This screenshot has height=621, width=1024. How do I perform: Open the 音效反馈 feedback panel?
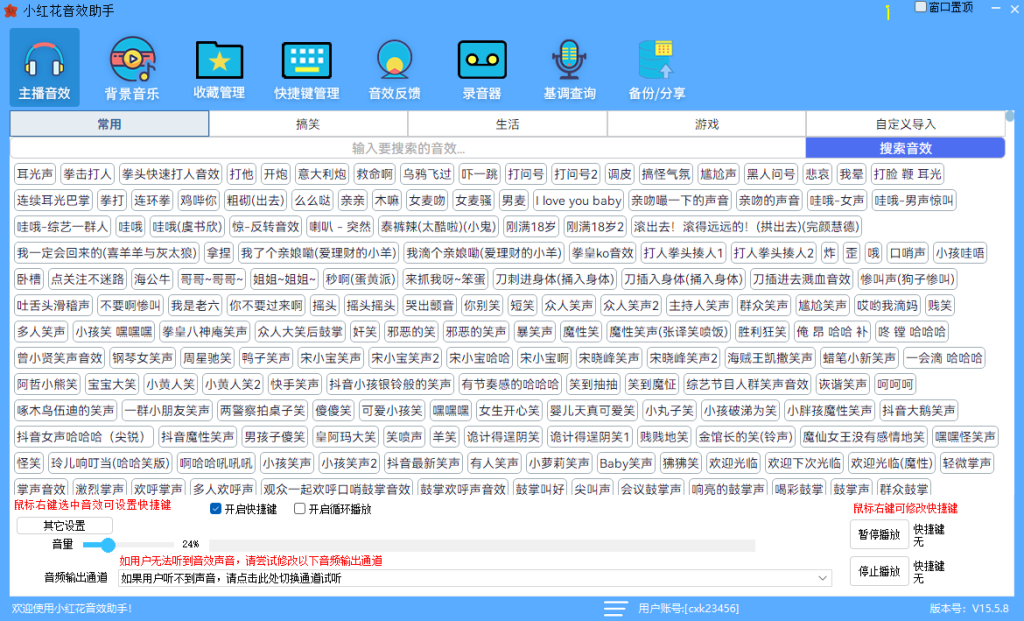coord(394,65)
